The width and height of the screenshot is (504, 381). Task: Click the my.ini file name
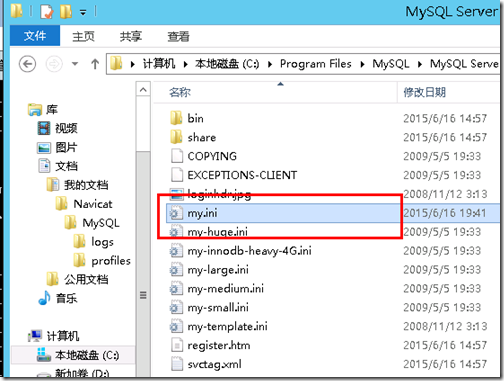coord(202,213)
